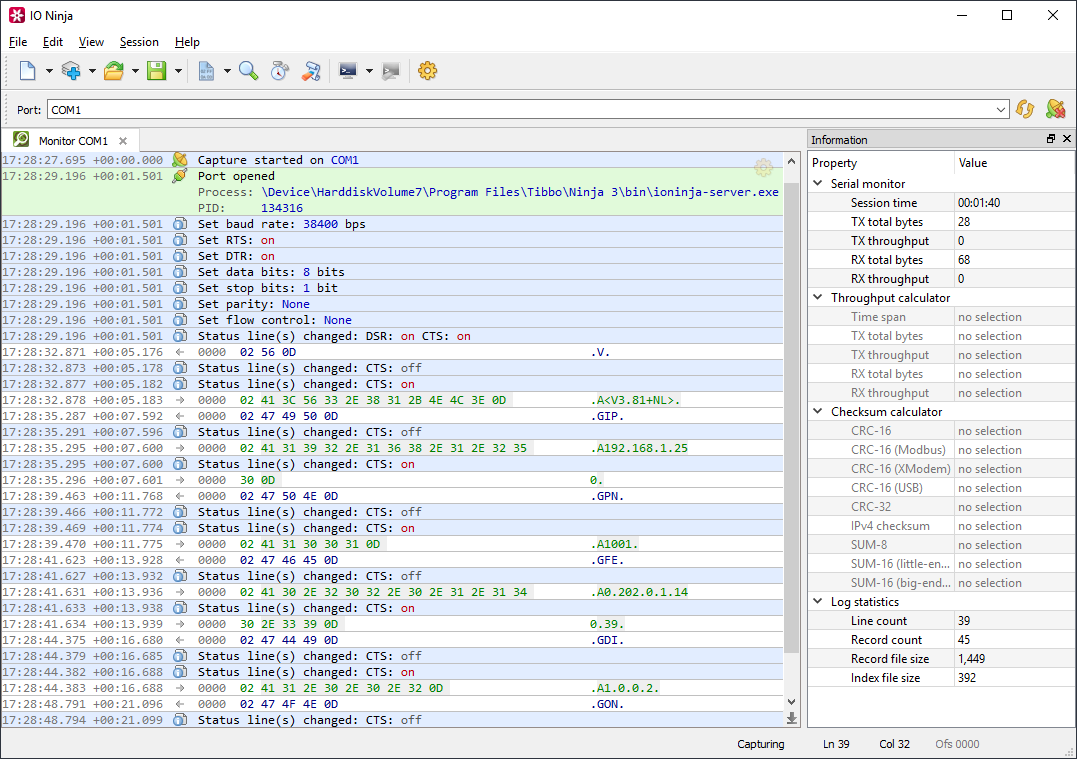Close the Monitor COM1 tab
This screenshot has width=1077, height=759.
123,141
